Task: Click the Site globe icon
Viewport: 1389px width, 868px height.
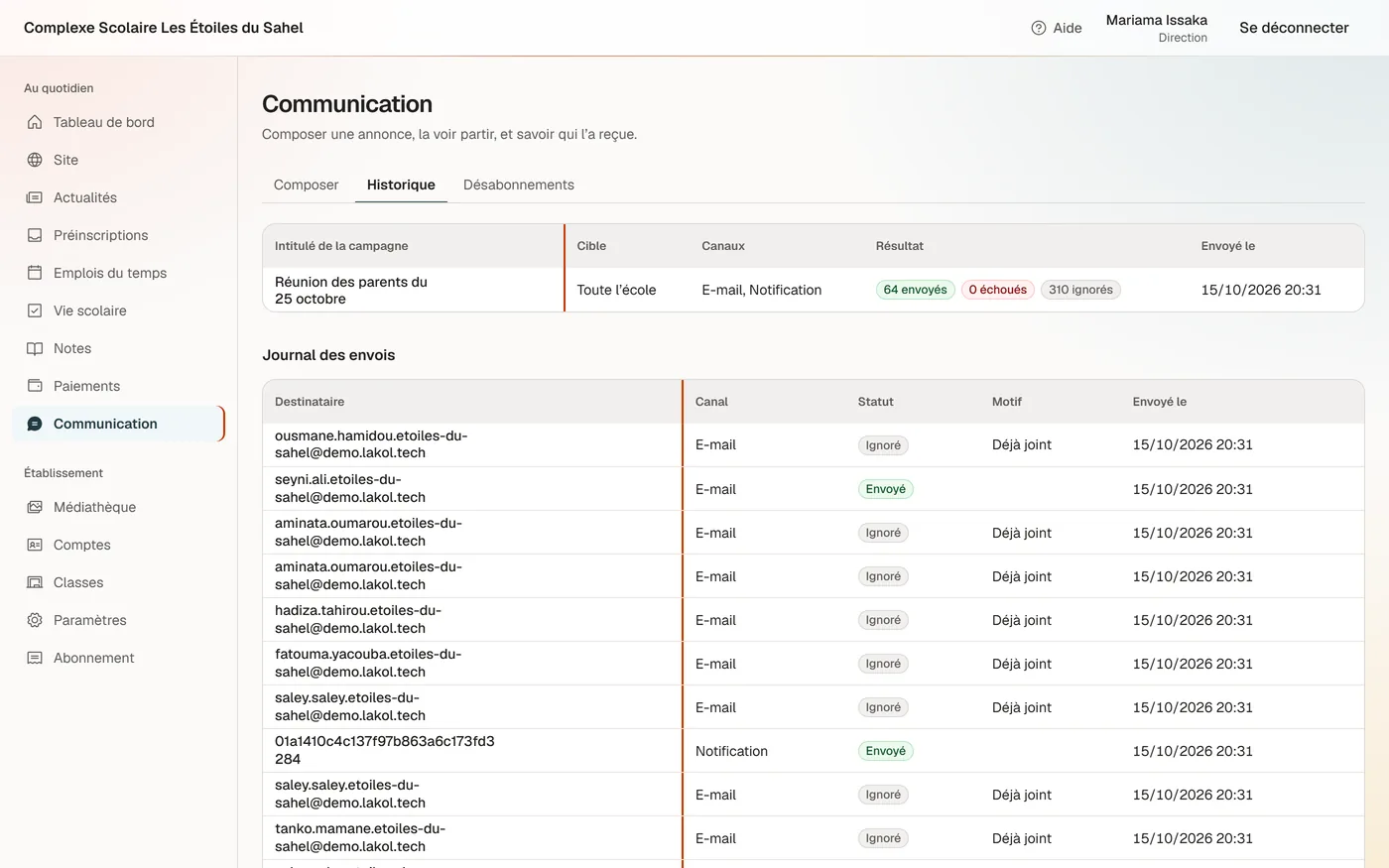Action: pyautogui.click(x=35, y=160)
